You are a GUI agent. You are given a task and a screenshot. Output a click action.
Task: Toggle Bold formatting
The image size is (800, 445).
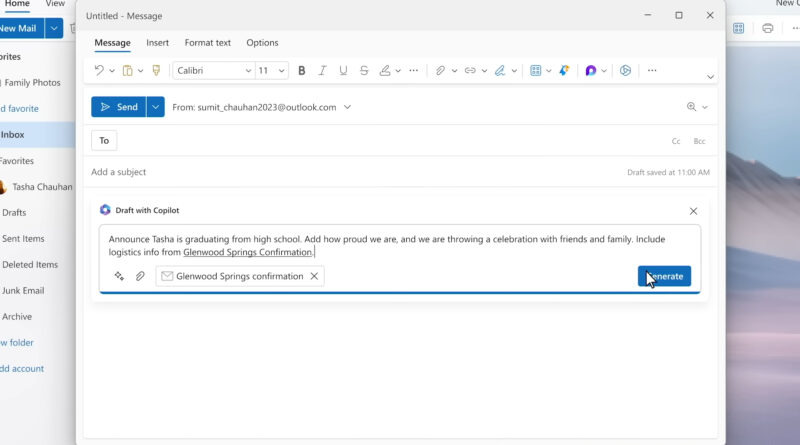[302, 70]
